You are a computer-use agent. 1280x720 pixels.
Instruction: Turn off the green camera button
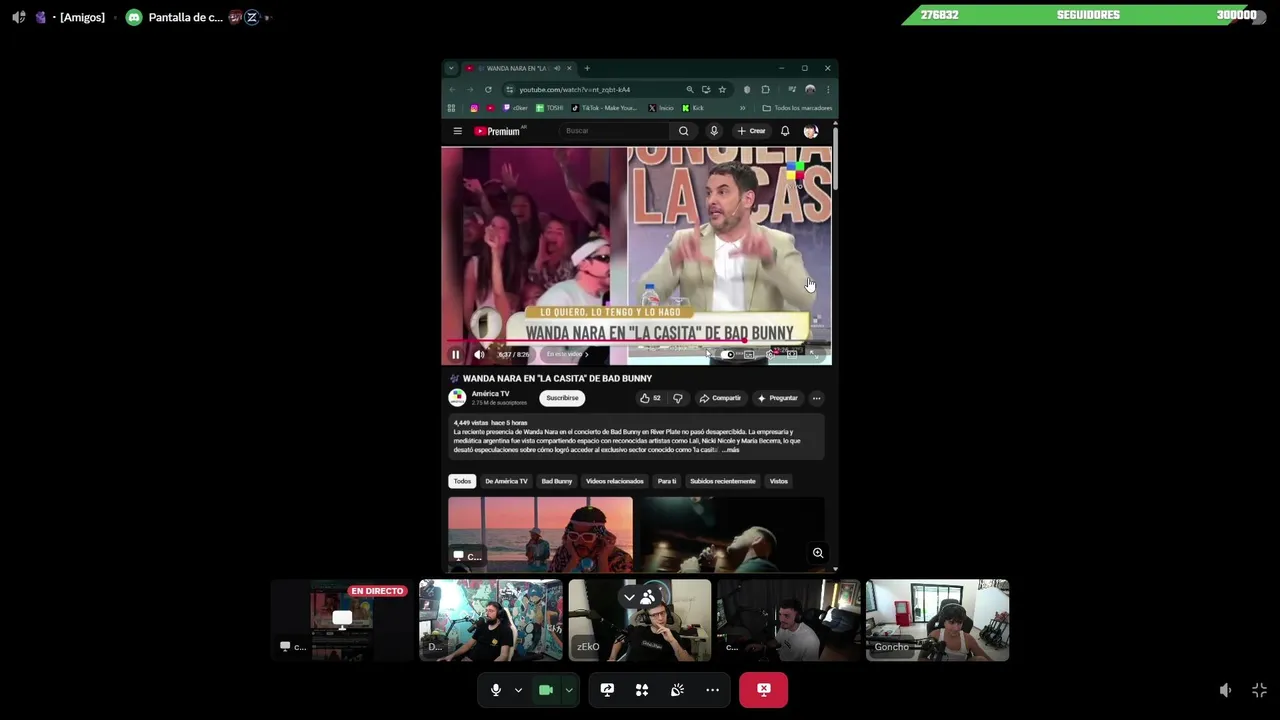[546, 690]
